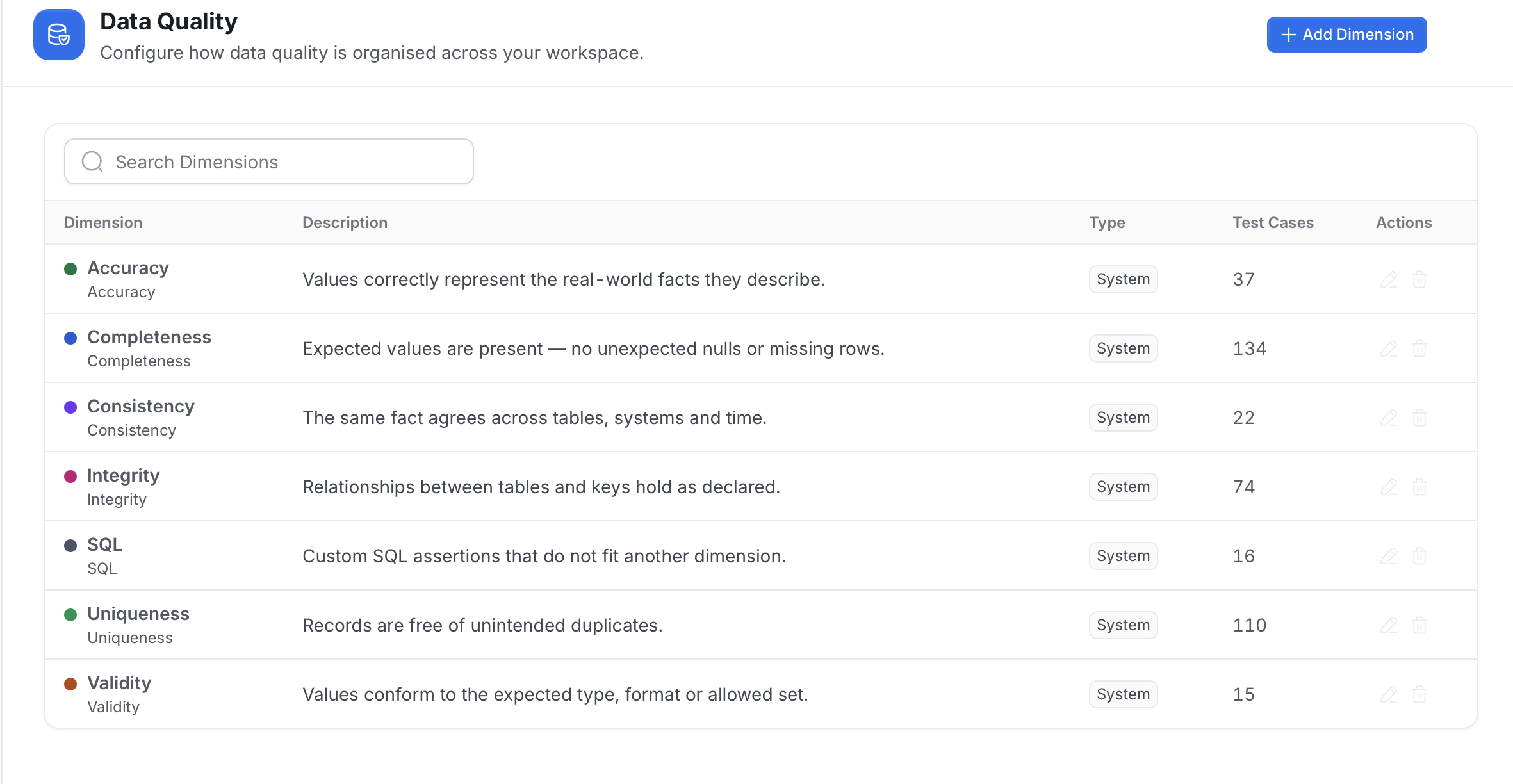Screen dimensions: 1513x784
Task: Click the description 'Records are free of unintended duplicates.'
Action: point(482,625)
